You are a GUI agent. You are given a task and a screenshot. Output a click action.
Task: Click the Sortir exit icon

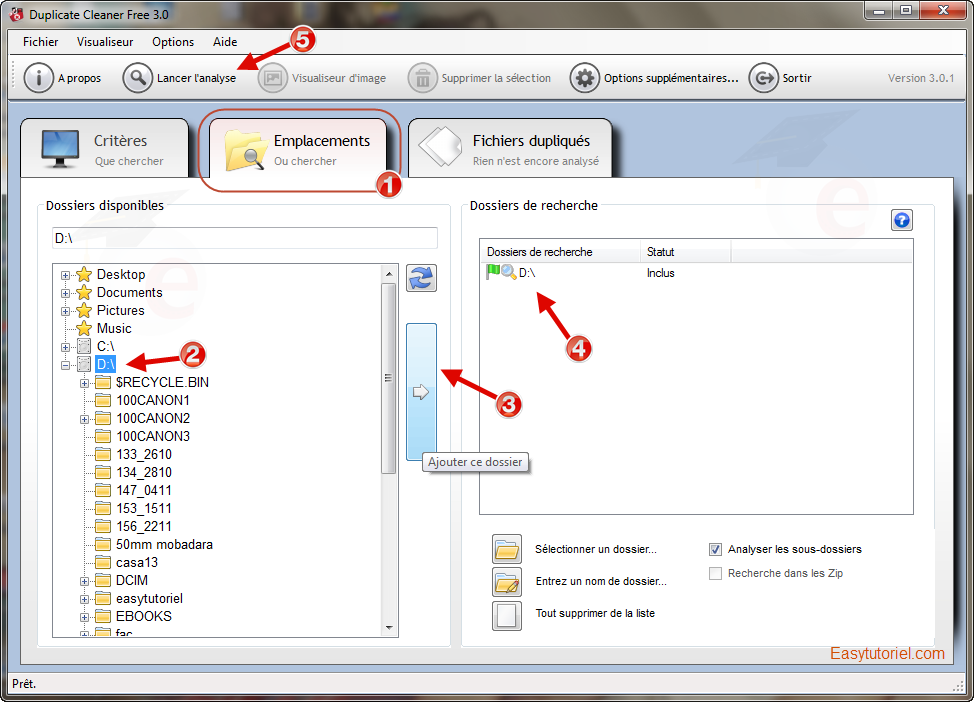click(x=763, y=78)
